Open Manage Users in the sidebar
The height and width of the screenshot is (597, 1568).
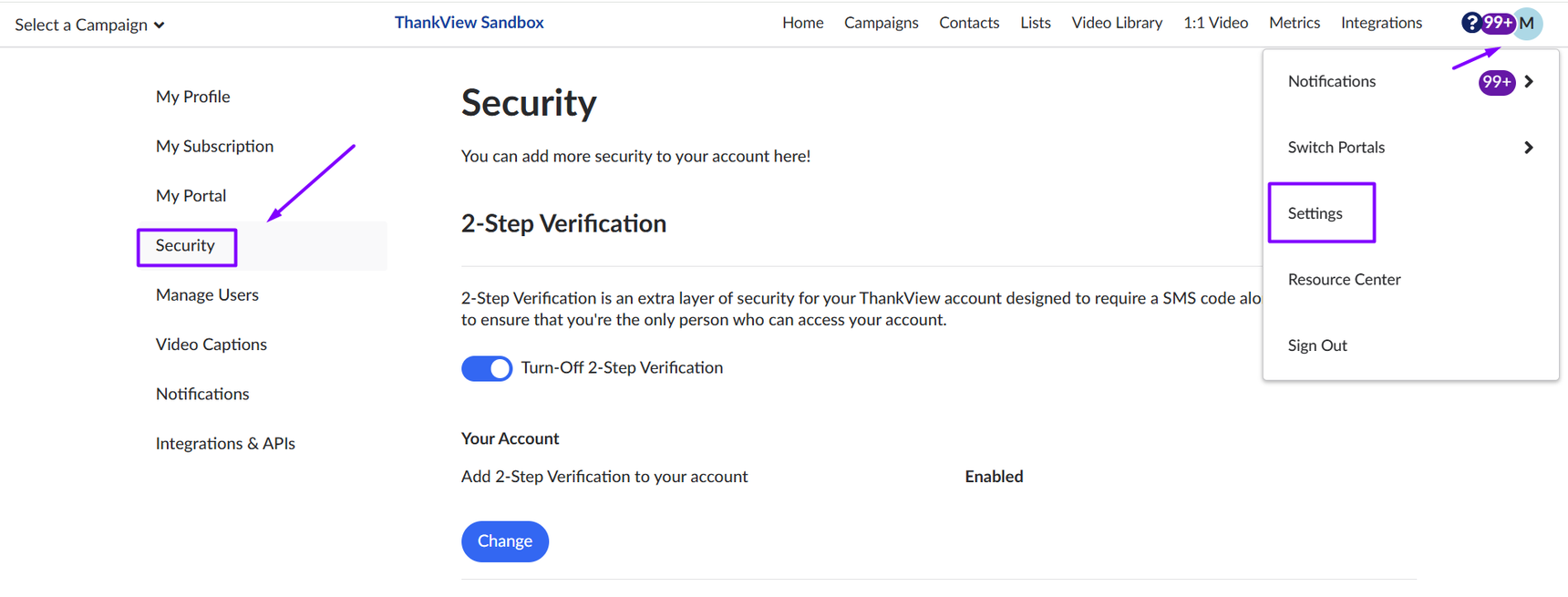pyautogui.click(x=207, y=295)
